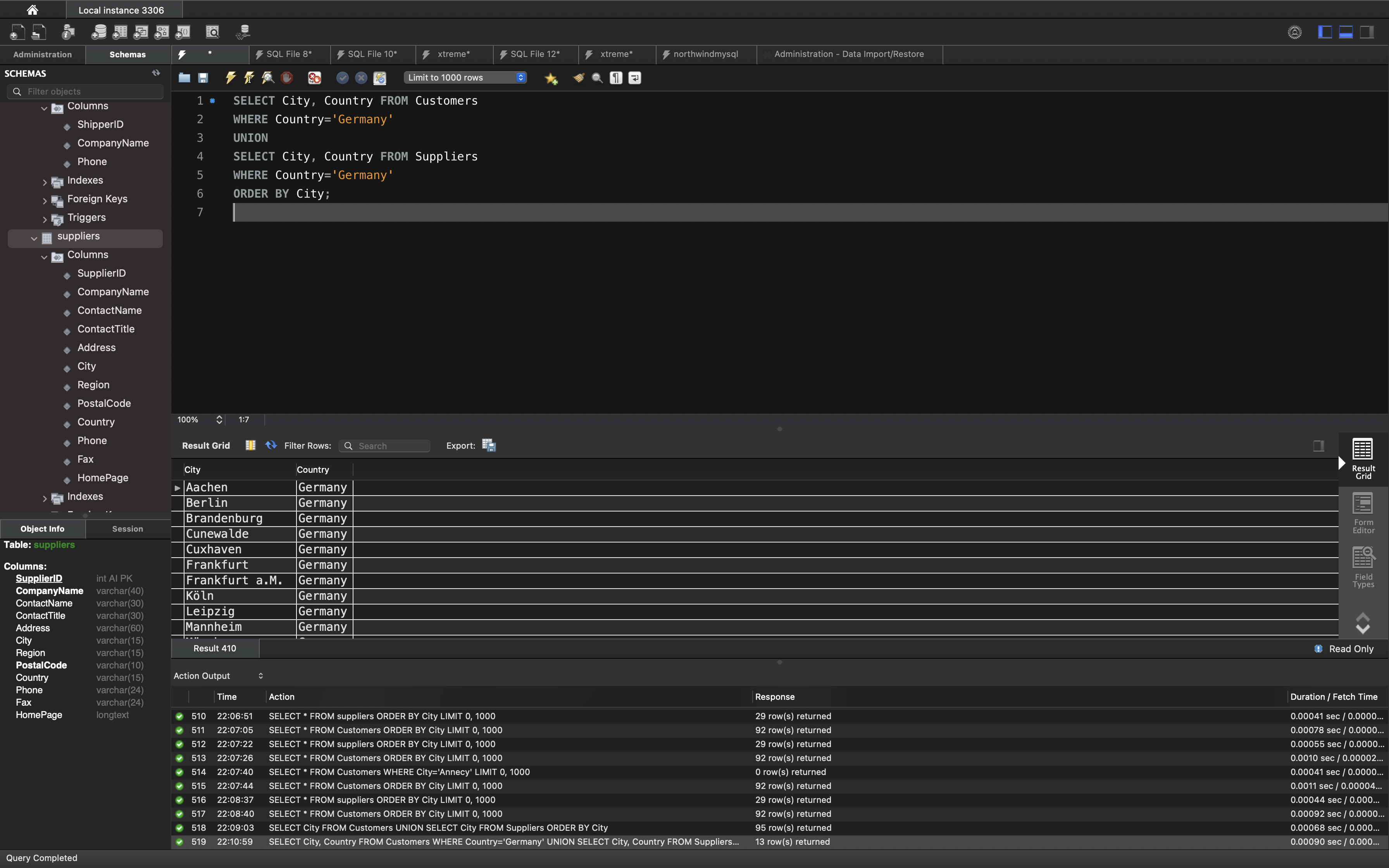The height and width of the screenshot is (868, 1389).
Task: Expand Foreign Keys node in schema tree
Action: pyautogui.click(x=45, y=200)
